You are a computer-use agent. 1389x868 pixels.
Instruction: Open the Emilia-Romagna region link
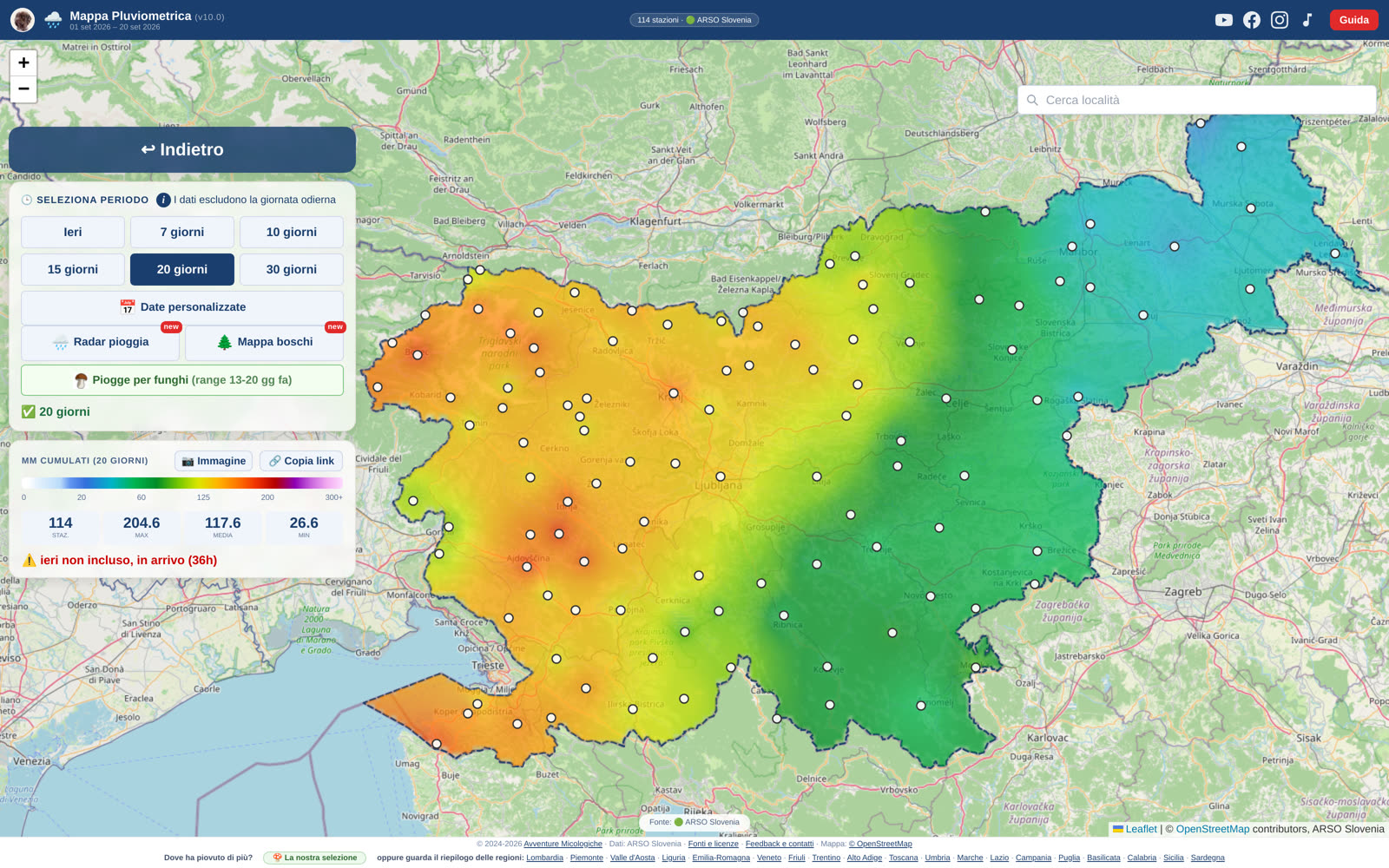click(x=721, y=858)
